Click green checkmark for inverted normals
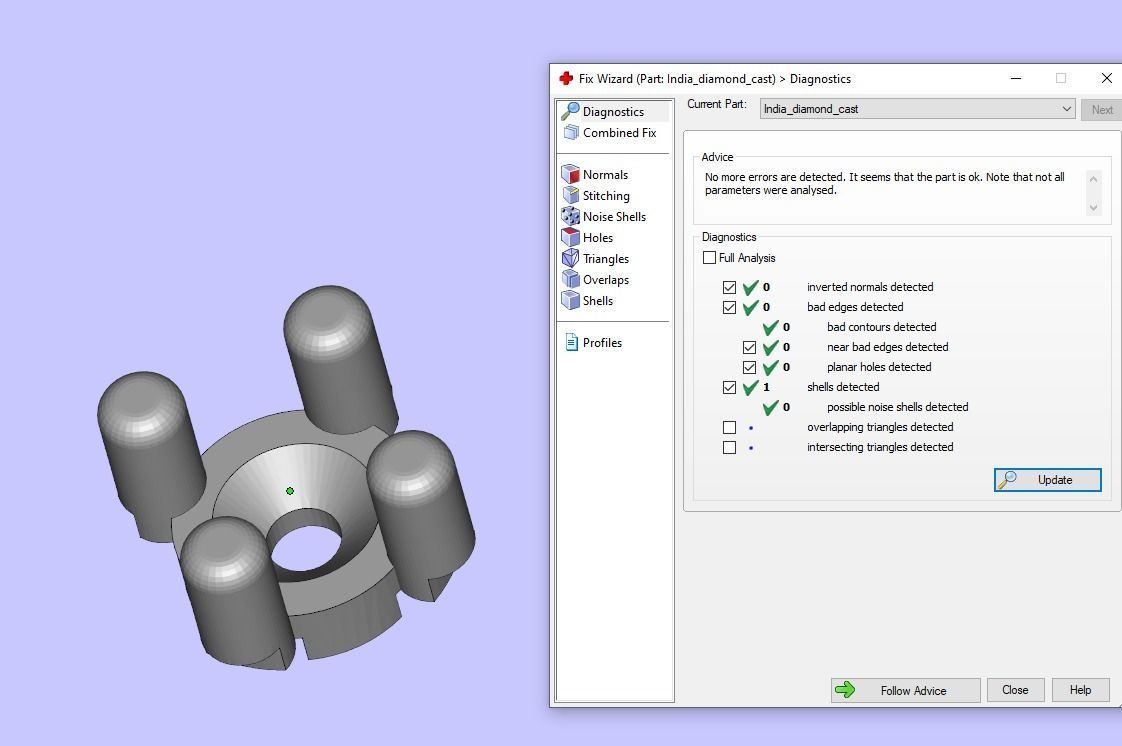Viewport: 1122px width, 746px height. click(x=750, y=288)
